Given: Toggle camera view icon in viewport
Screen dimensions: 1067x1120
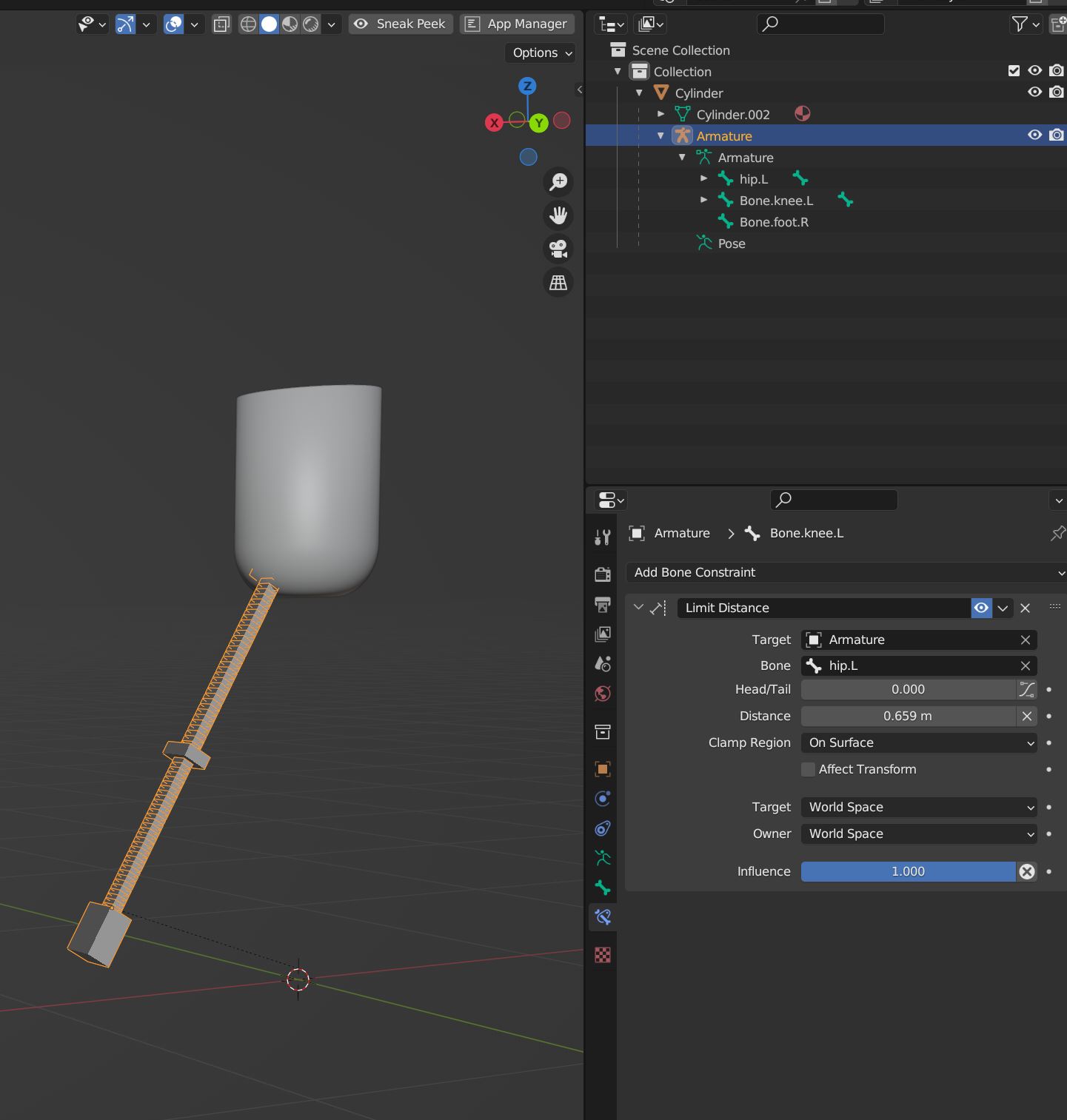Looking at the screenshot, I should click(x=558, y=249).
